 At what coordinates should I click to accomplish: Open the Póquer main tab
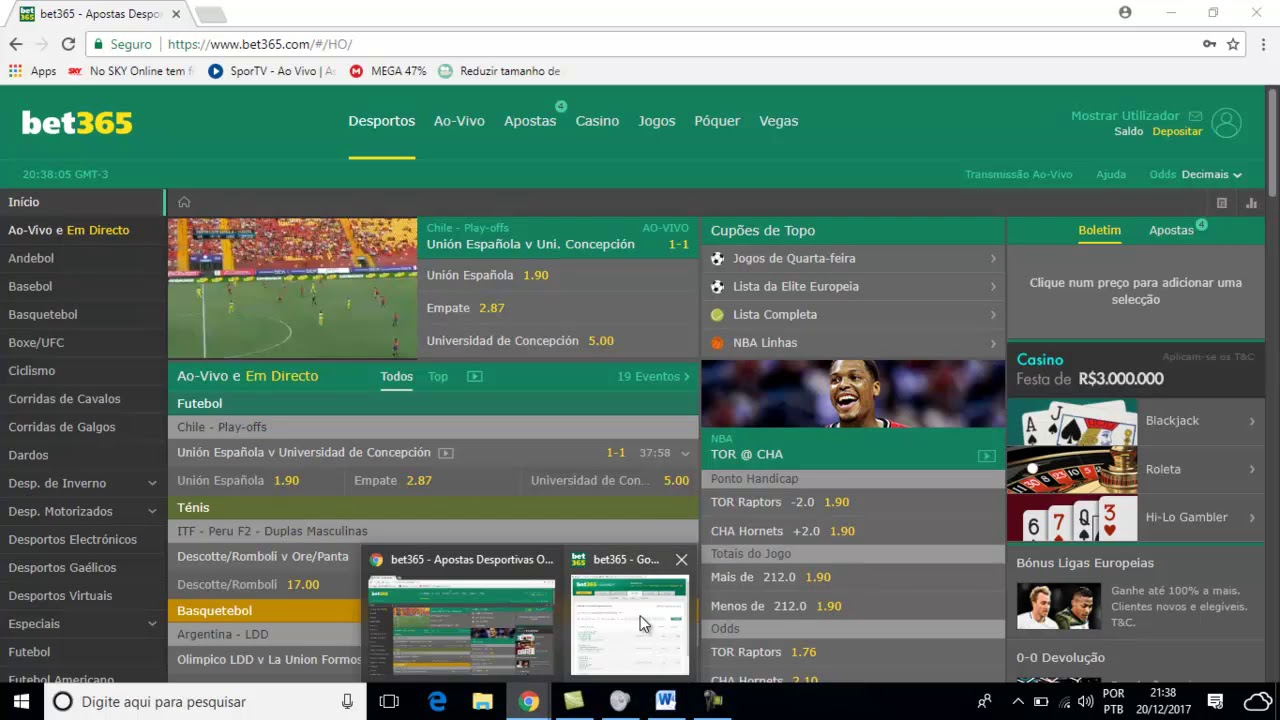click(x=717, y=121)
